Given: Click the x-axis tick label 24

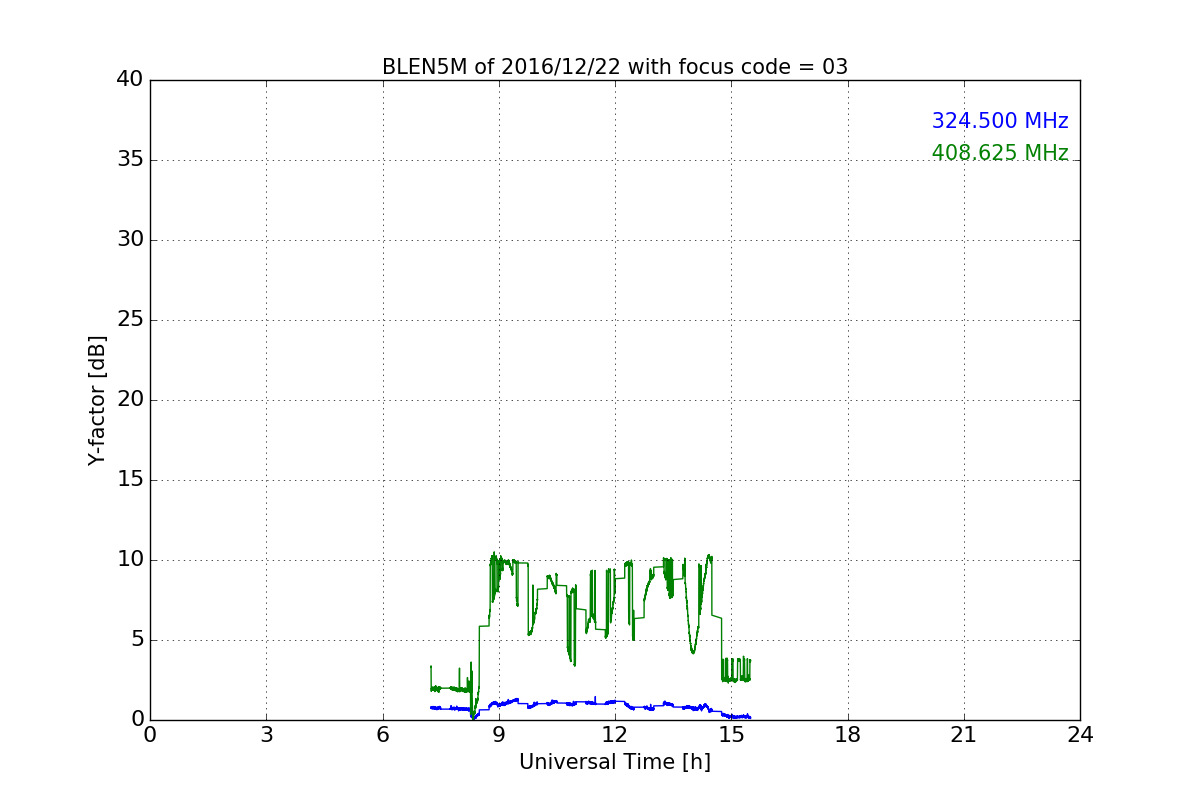Looking at the screenshot, I should click(1080, 735).
